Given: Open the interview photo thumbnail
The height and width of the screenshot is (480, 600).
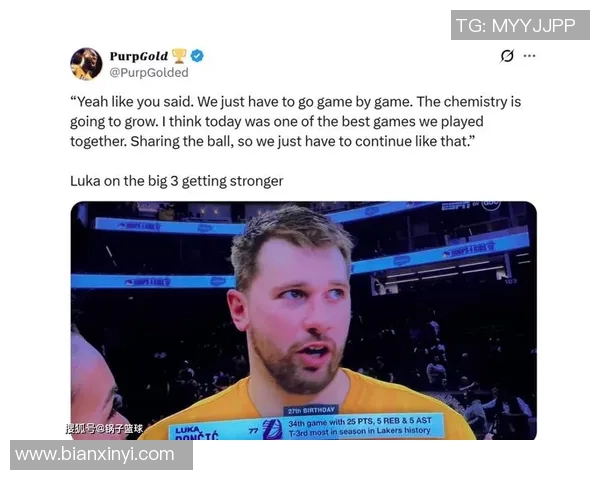Looking at the screenshot, I should click(304, 321).
